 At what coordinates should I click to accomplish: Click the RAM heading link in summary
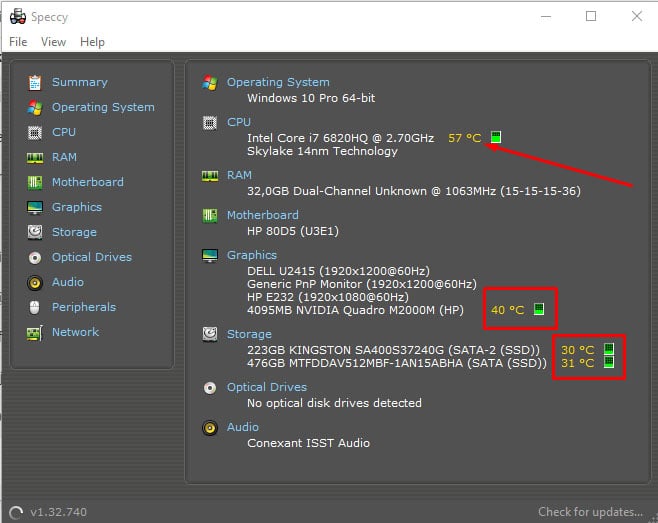(239, 175)
